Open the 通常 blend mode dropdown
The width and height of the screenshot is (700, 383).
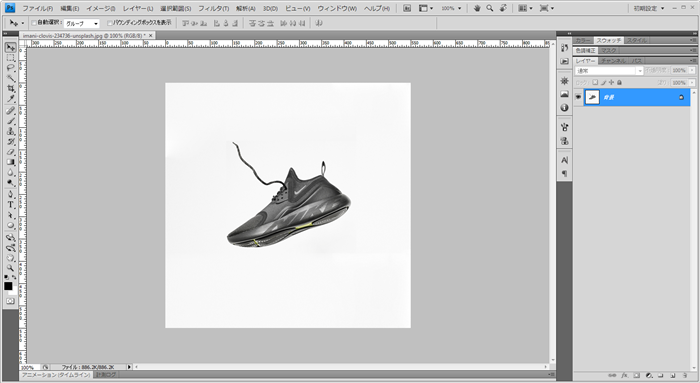(x=609, y=71)
